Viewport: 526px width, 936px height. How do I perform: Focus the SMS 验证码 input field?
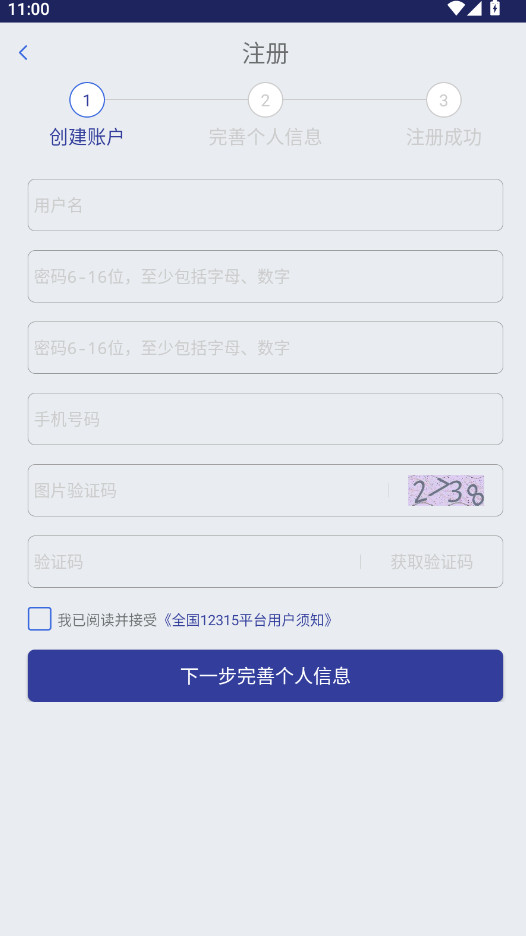(x=194, y=562)
